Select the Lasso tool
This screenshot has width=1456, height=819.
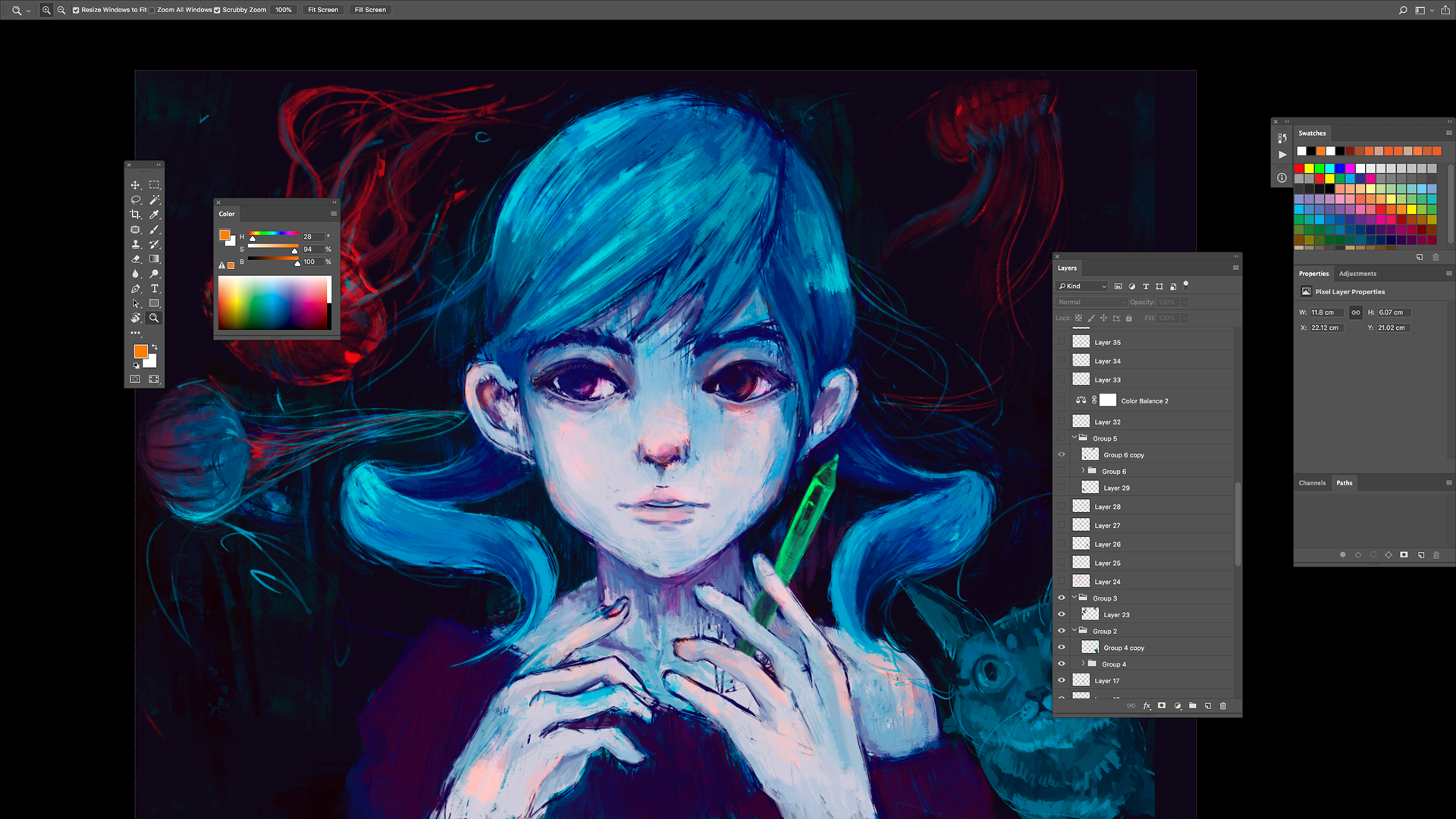tap(136, 200)
